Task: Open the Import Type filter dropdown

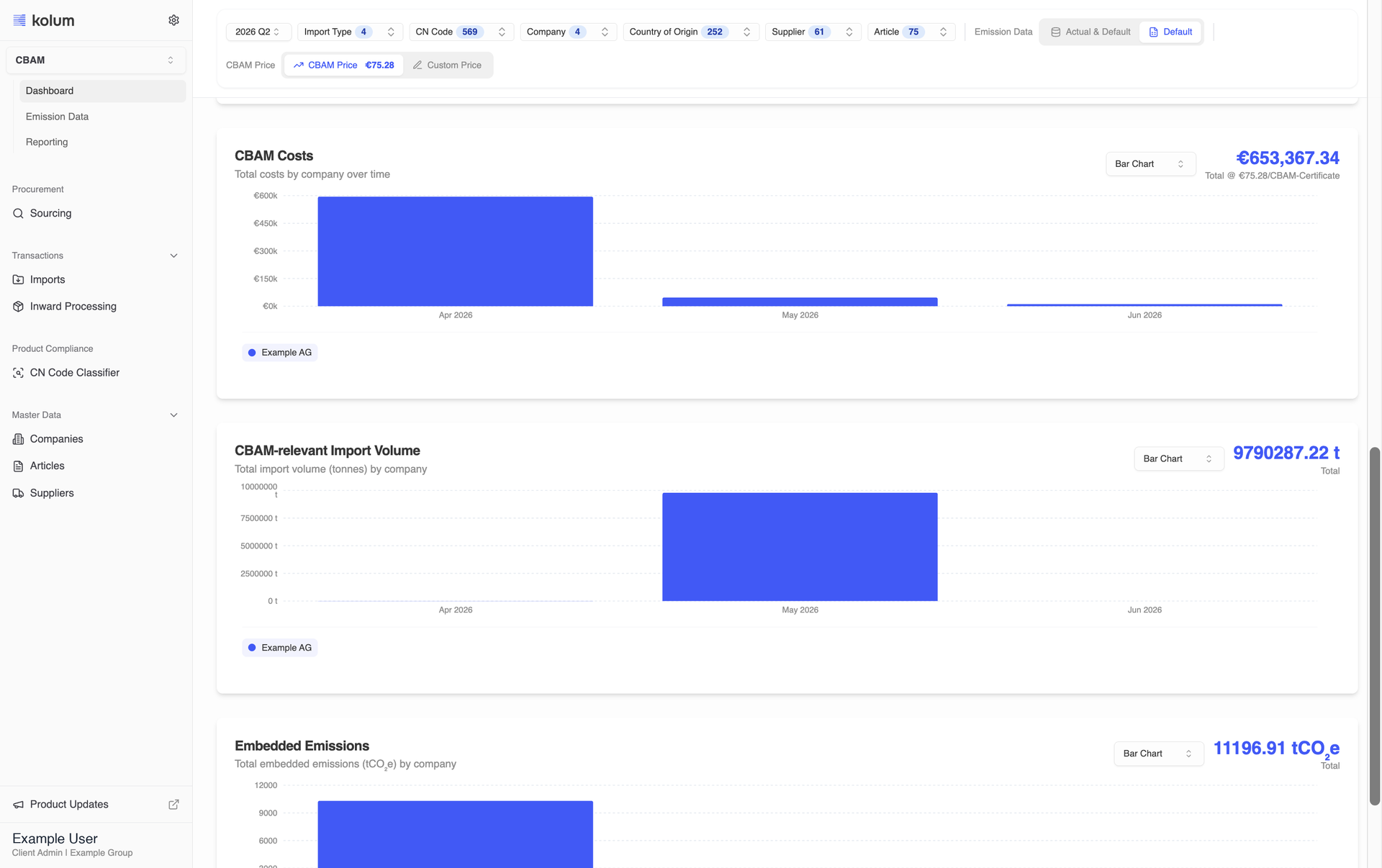Action: pos(349,32)
